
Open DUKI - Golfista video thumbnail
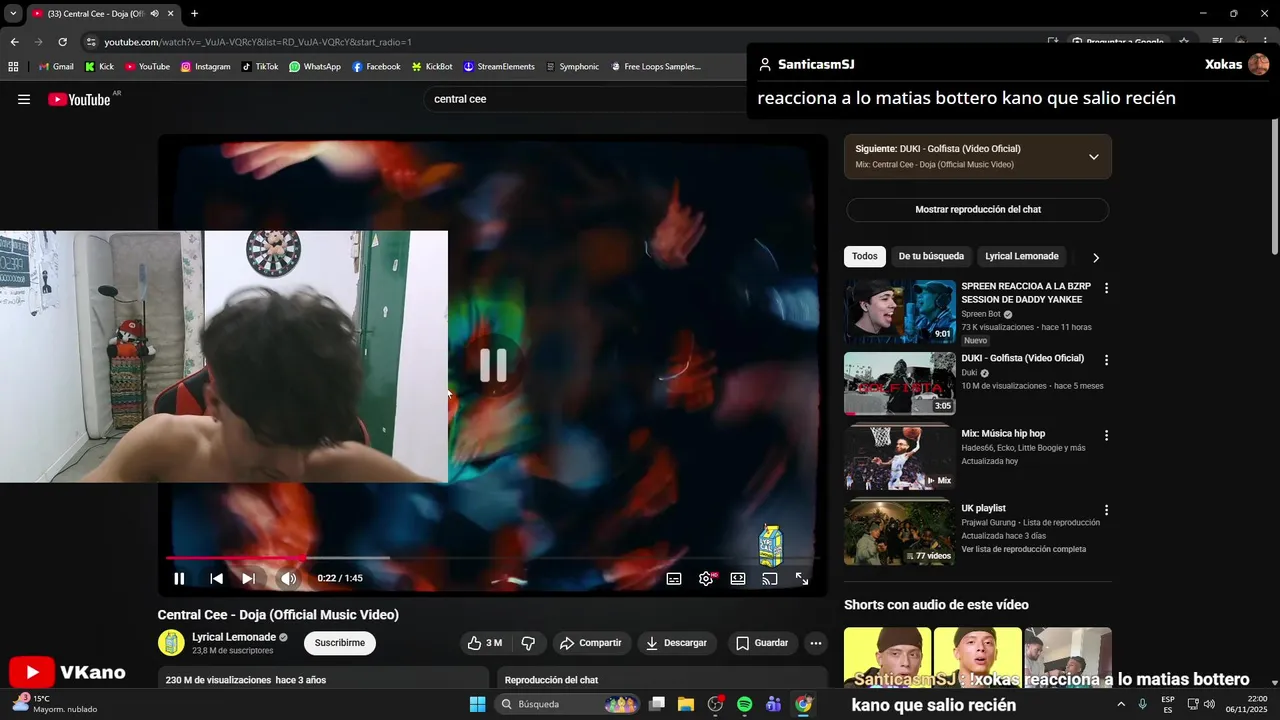[x=900, y=383]
